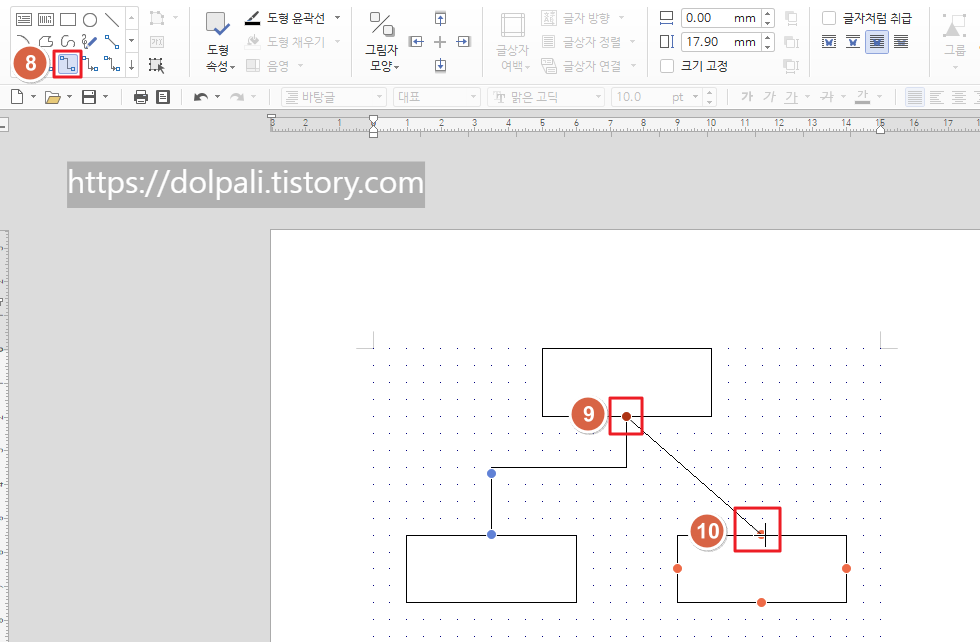
Task: Select the Straight Line drawing tool
Action: tap(112, 19)
